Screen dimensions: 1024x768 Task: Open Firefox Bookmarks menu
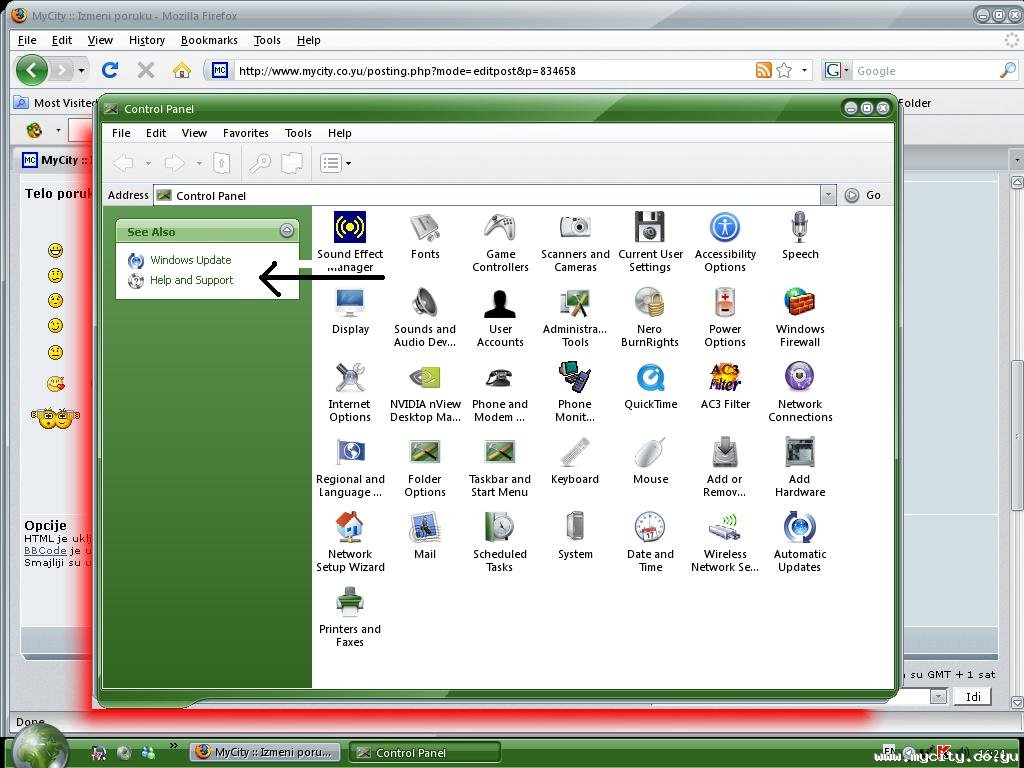point(209,40)
